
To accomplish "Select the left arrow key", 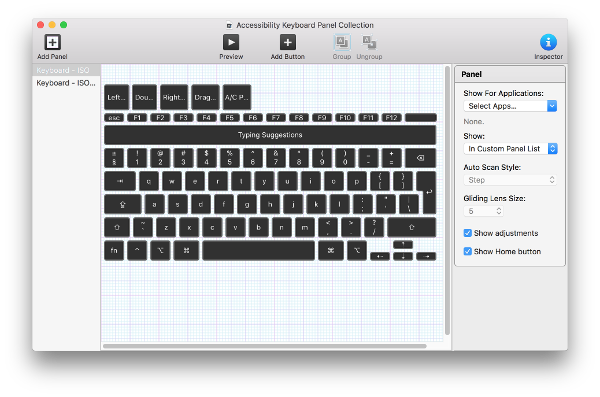I will (380, 256).
